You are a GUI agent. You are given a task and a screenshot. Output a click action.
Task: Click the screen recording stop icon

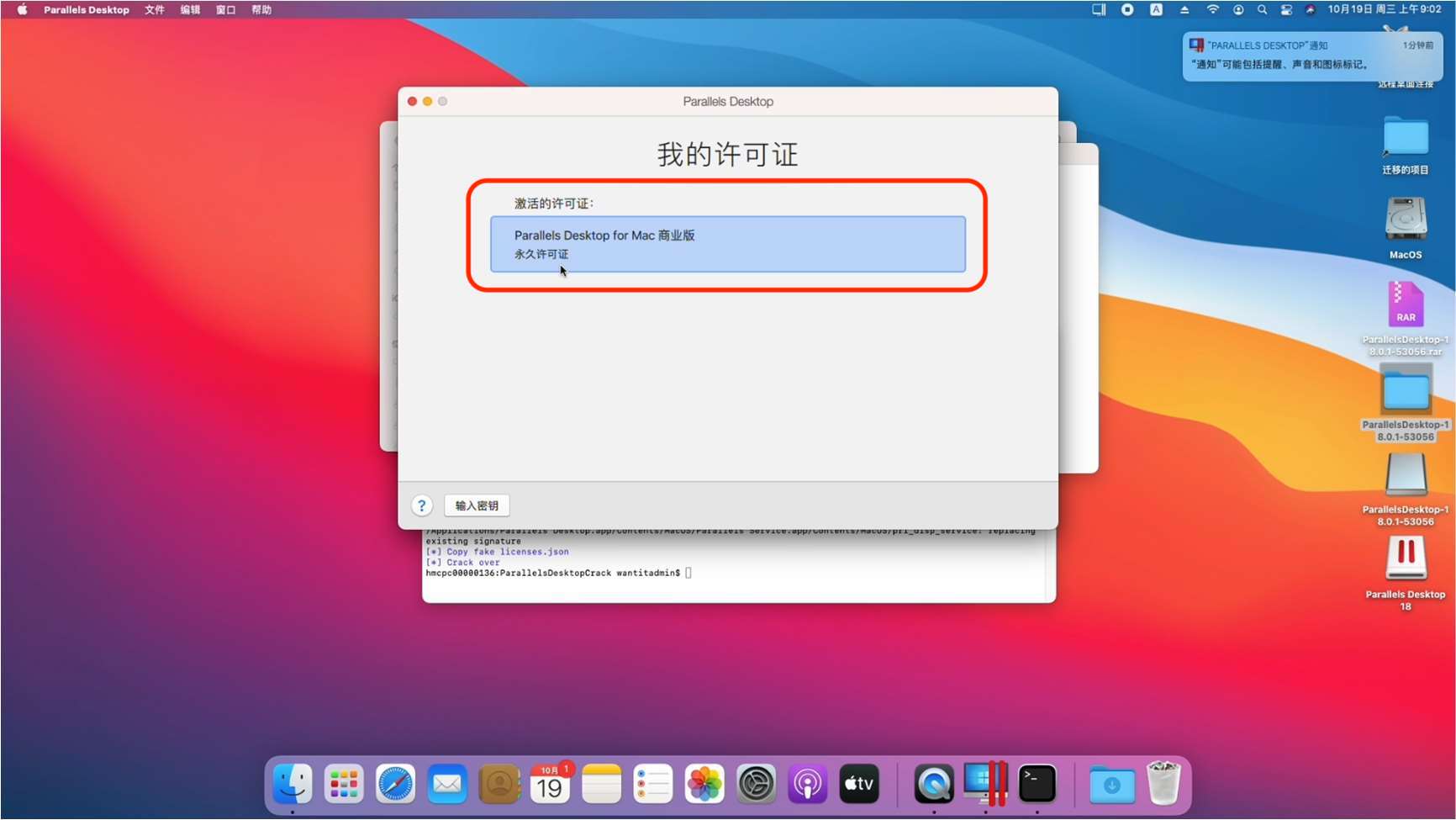1127,10
